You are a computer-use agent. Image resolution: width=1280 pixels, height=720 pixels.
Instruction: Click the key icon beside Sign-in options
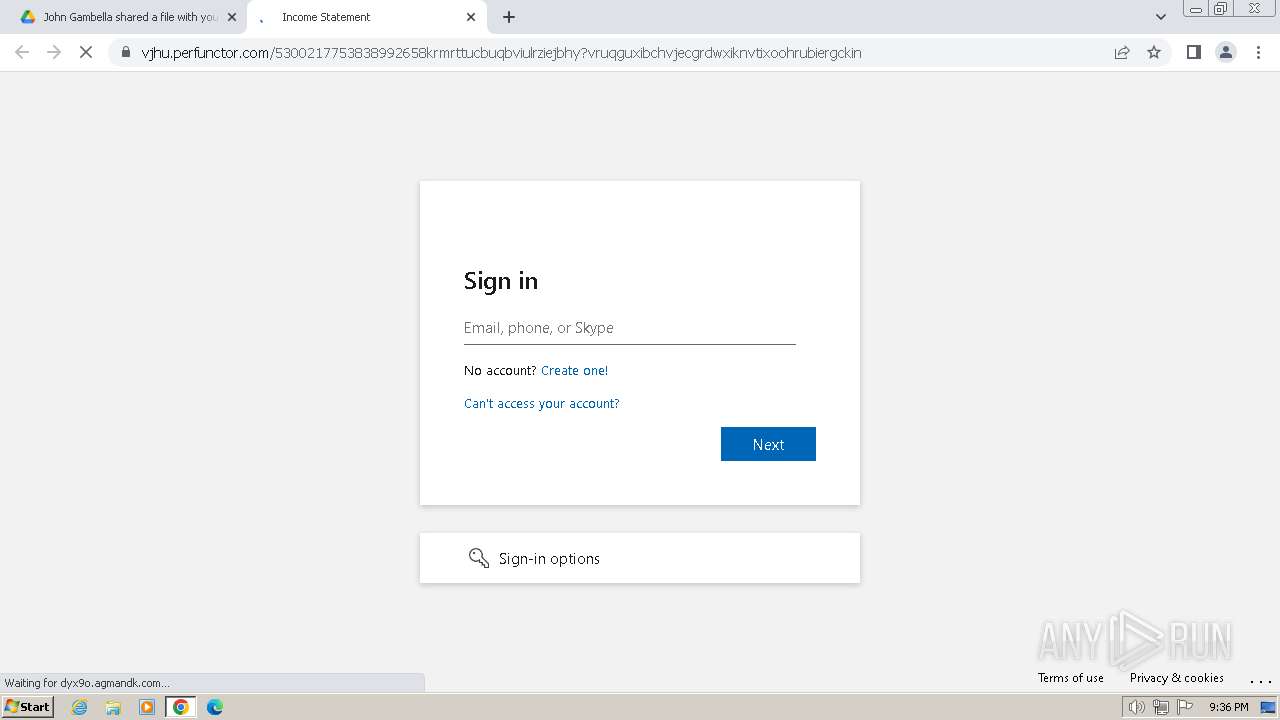(479, 558)
